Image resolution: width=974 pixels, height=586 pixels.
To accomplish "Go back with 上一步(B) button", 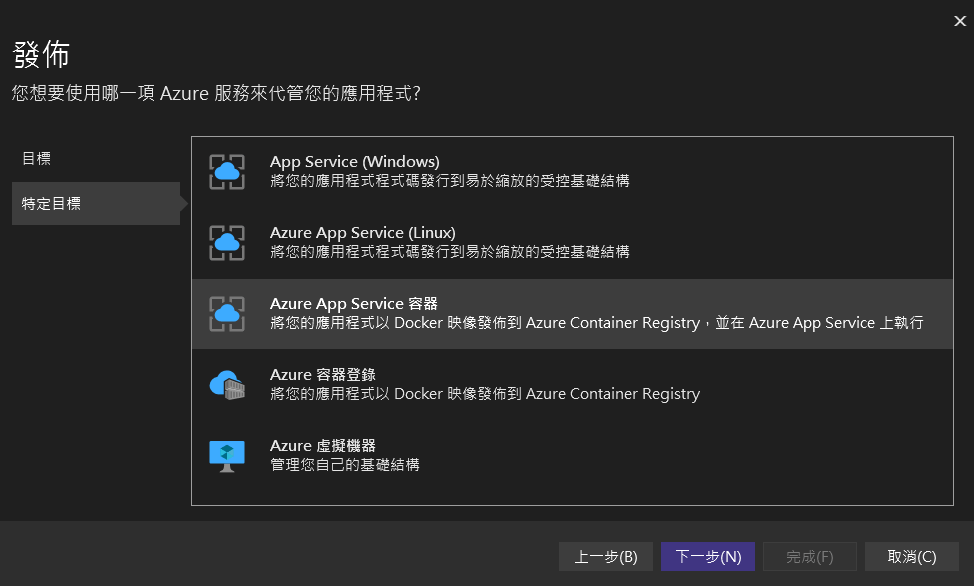I will point(606,557).
